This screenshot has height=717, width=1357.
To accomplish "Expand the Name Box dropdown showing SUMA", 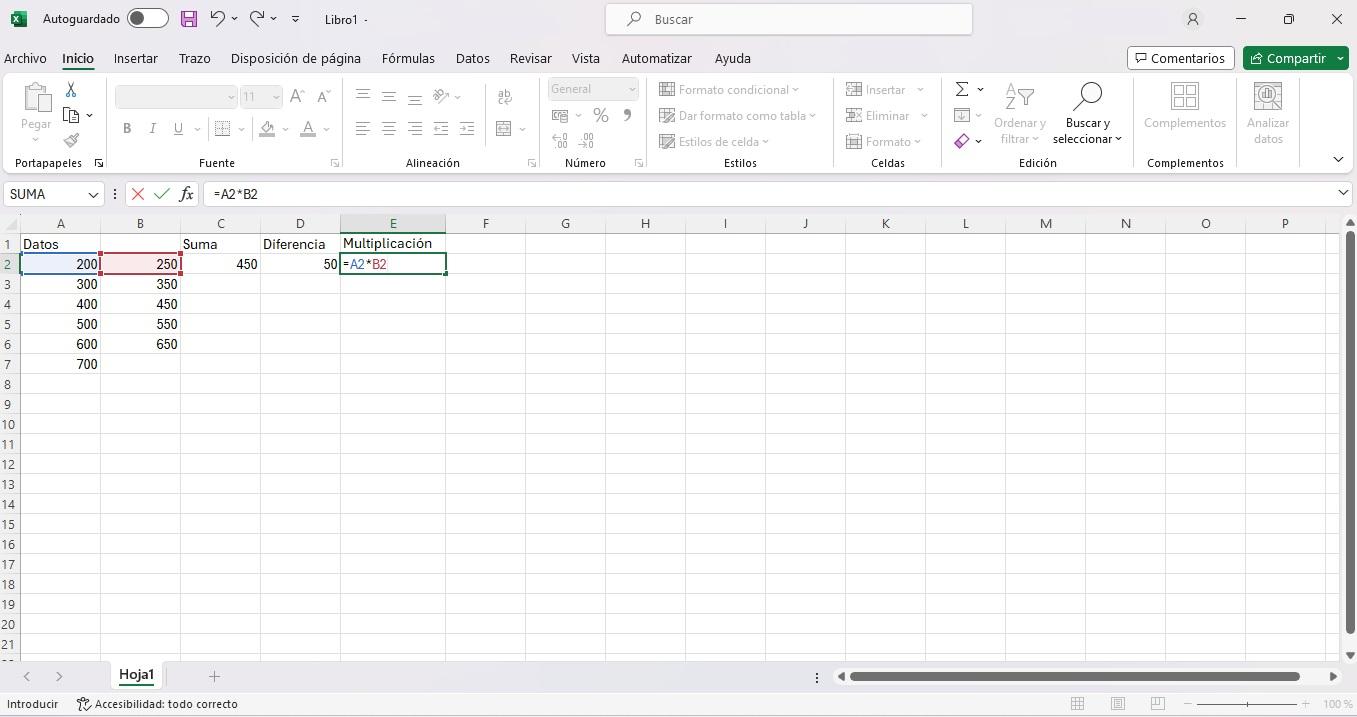I will (93, 194).
